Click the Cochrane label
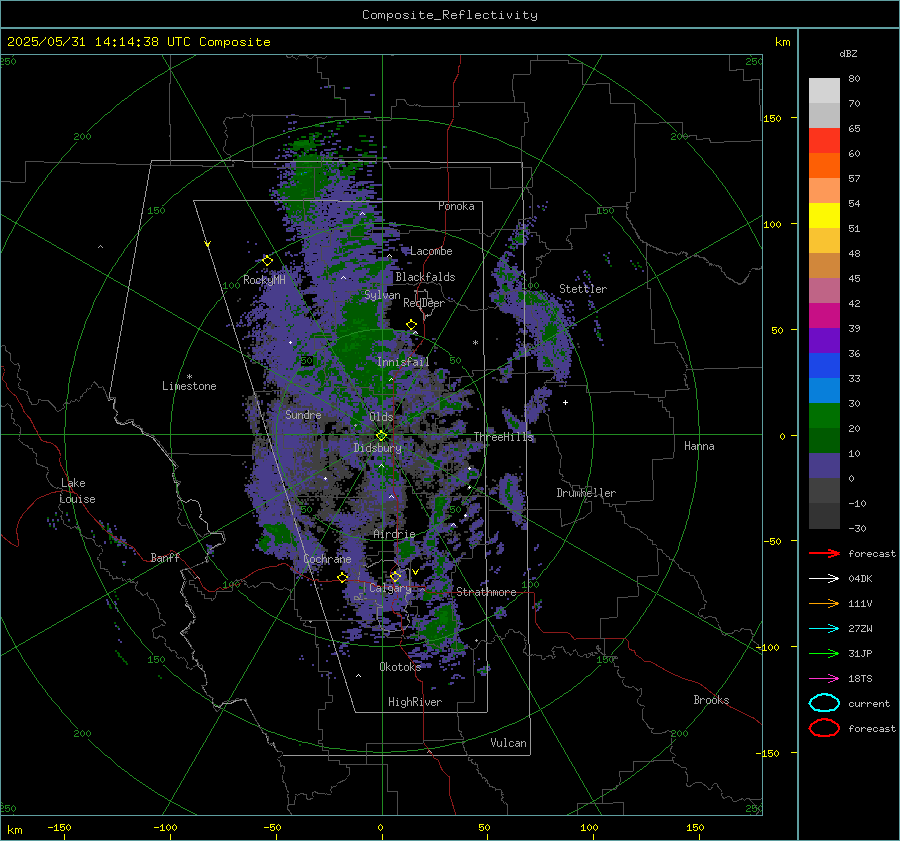The width and height of the screenshot is (900, 841). click(x=327, y=559)
